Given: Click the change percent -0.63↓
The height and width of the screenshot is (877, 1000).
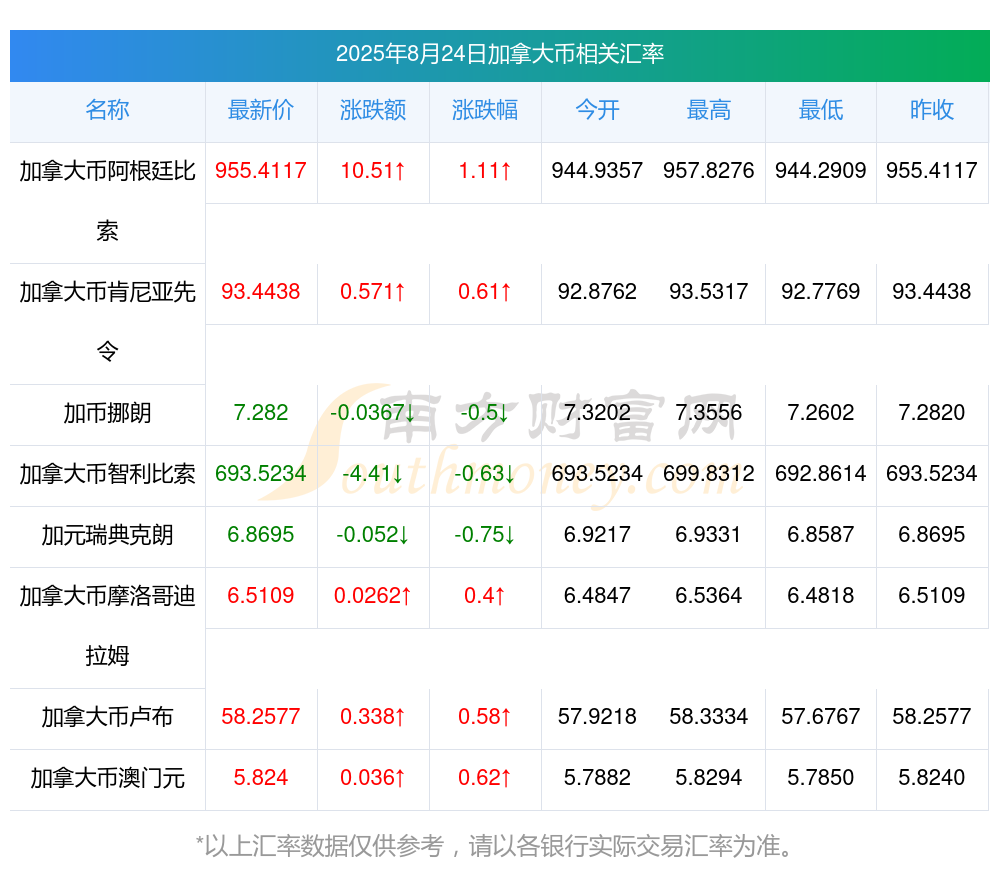Looking at the screenshot, I should [x=485, y=474].
